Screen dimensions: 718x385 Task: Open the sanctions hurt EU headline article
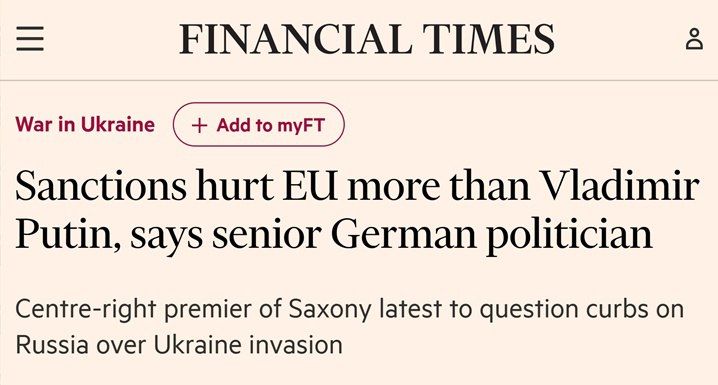tap(357, 210)
